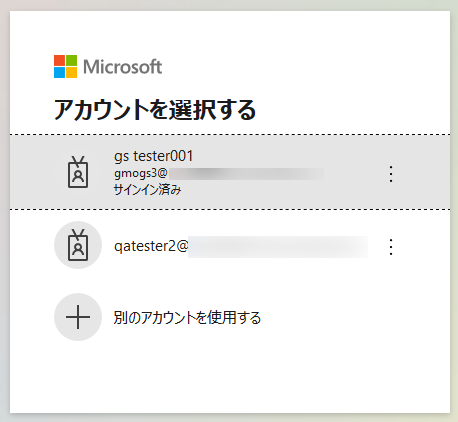Viewport: 458px width, 422px height.
Task: Click blurred domain part of qatester2 email
Action: pos(278,247)
